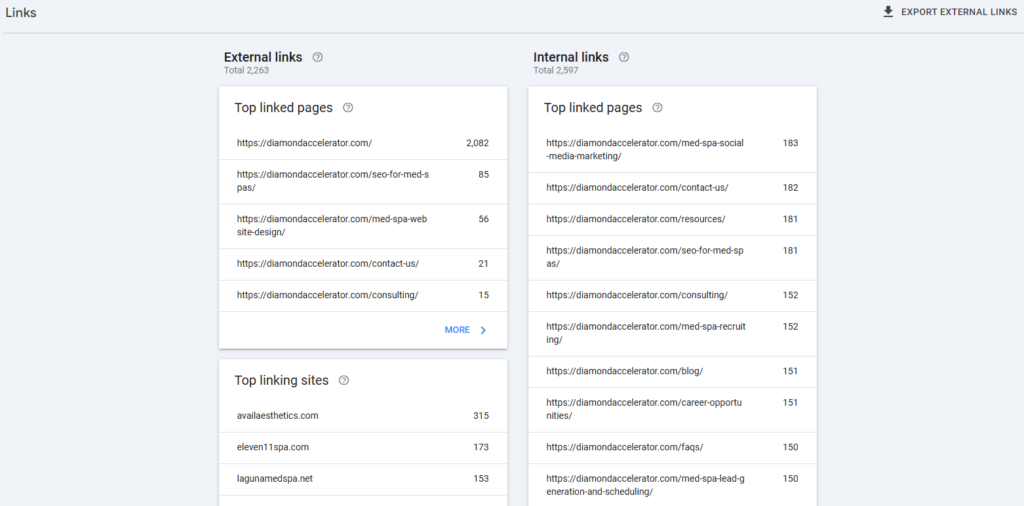Screen dimensions: 1024x506
Task: Open internal seo-for-med-spas row with 181 links
Action: point(673,257)
